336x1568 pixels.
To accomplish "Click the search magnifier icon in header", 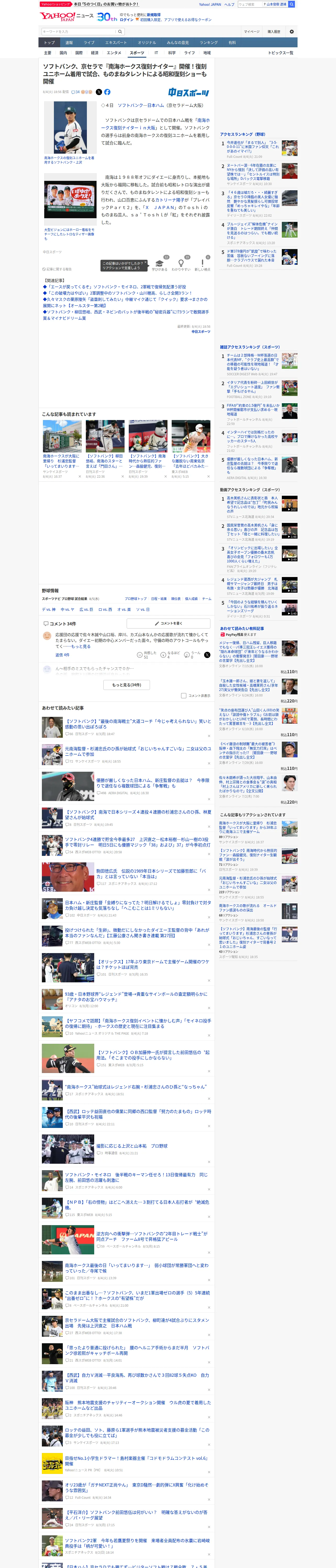I will pyautogui.click(x=120, y=32).
